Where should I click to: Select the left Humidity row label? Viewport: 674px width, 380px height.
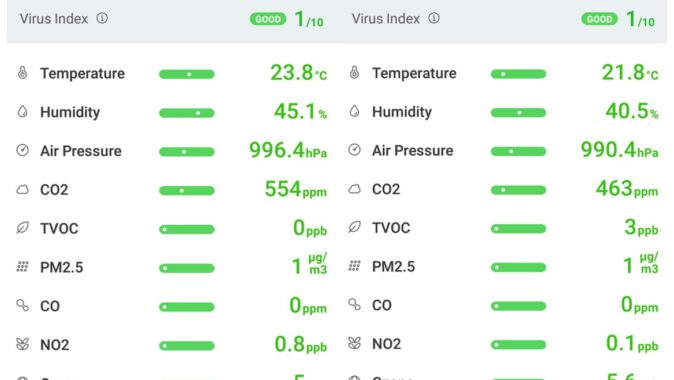click(70, 112)
